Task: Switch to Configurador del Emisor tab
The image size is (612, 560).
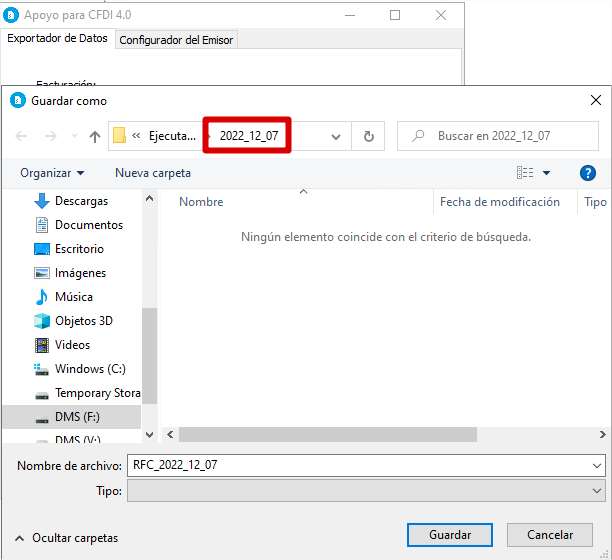Action: pos(176,40)
